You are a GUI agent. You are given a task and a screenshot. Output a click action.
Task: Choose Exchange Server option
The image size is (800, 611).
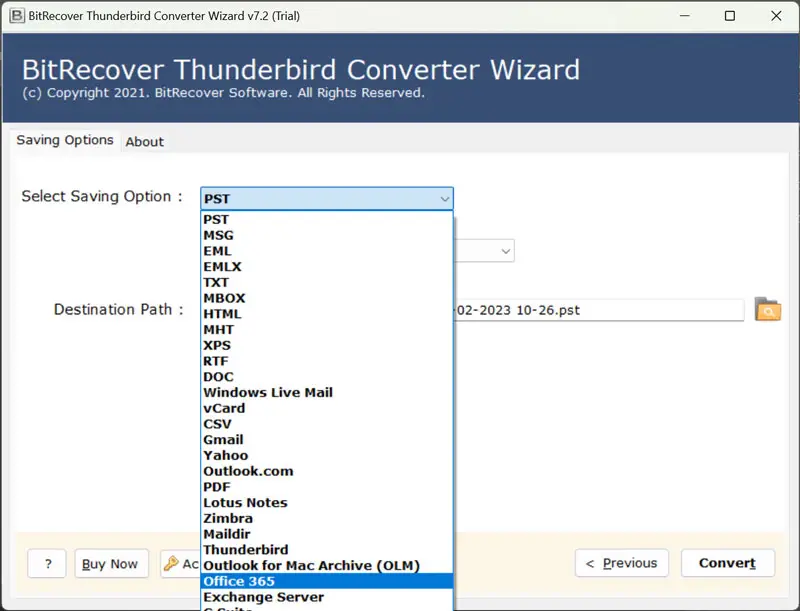[x=263, y=597]
